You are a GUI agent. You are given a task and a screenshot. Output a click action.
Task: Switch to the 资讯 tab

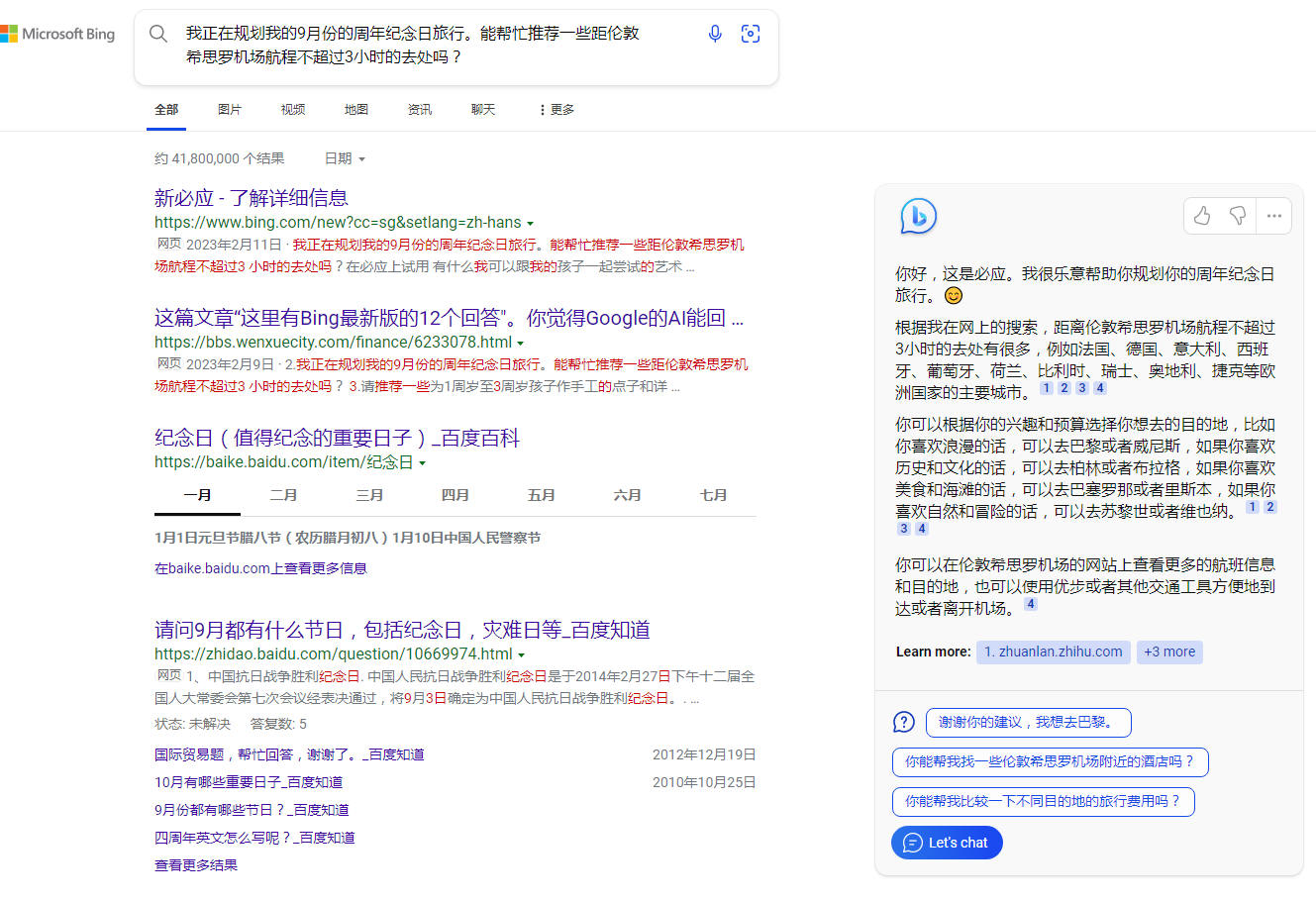pyautogui.click(x=420, y=110)
